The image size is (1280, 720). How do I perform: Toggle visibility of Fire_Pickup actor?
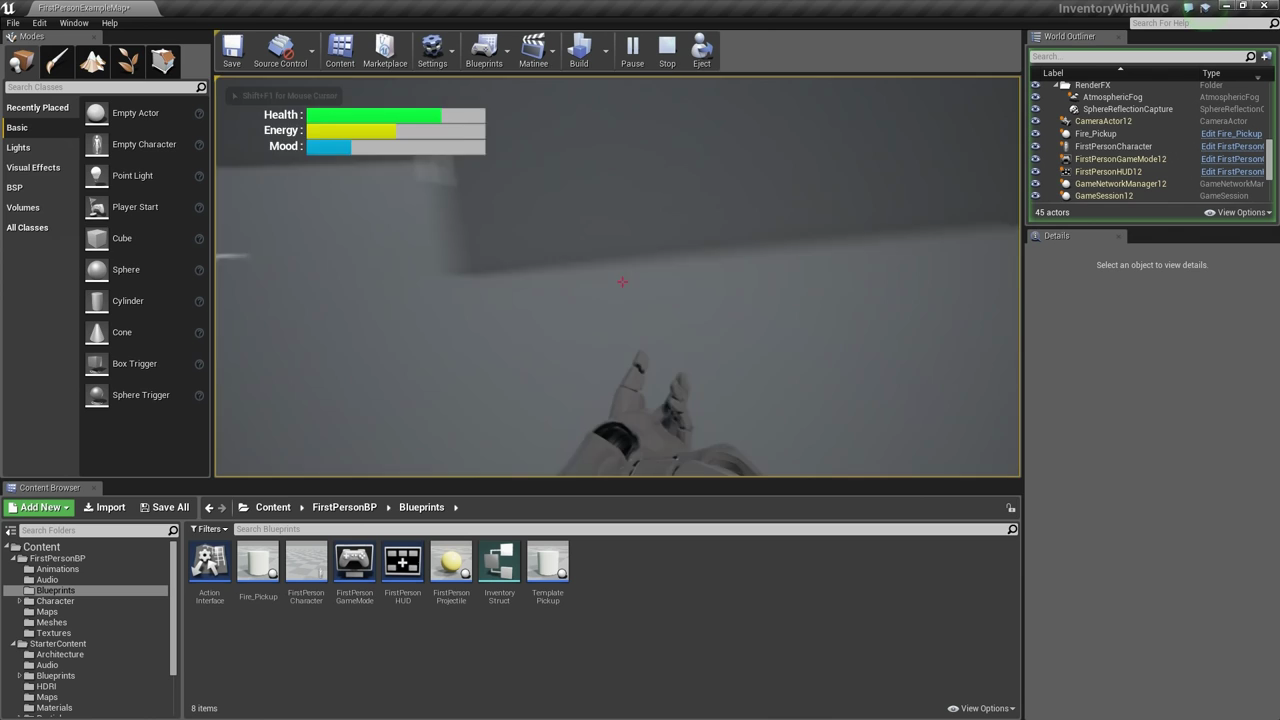(1036, 134)
